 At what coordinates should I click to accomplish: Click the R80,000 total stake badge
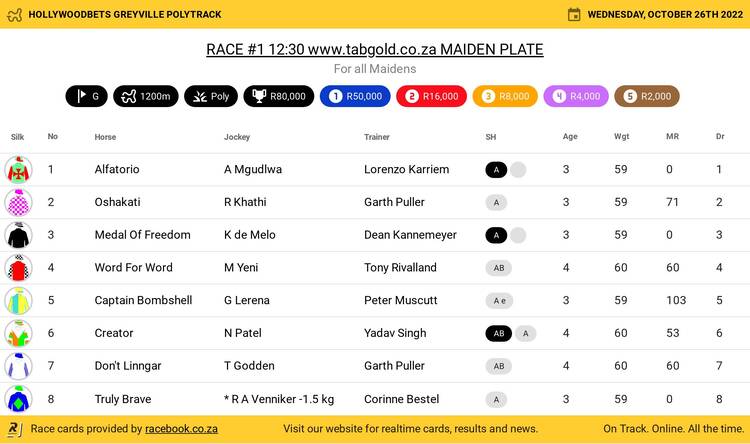278,97
